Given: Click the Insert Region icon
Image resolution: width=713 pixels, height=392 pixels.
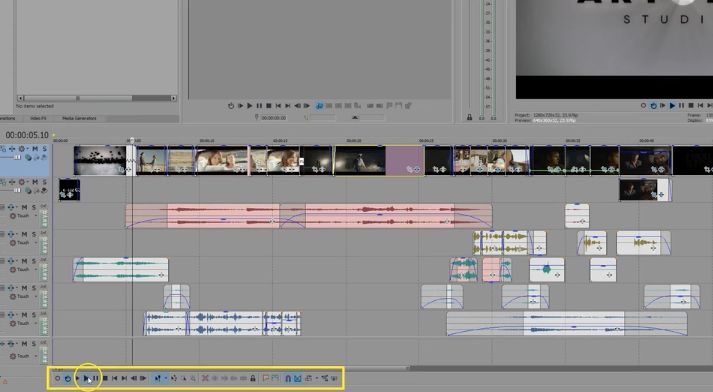Looking at the screenshot, I should coord(275,378).
